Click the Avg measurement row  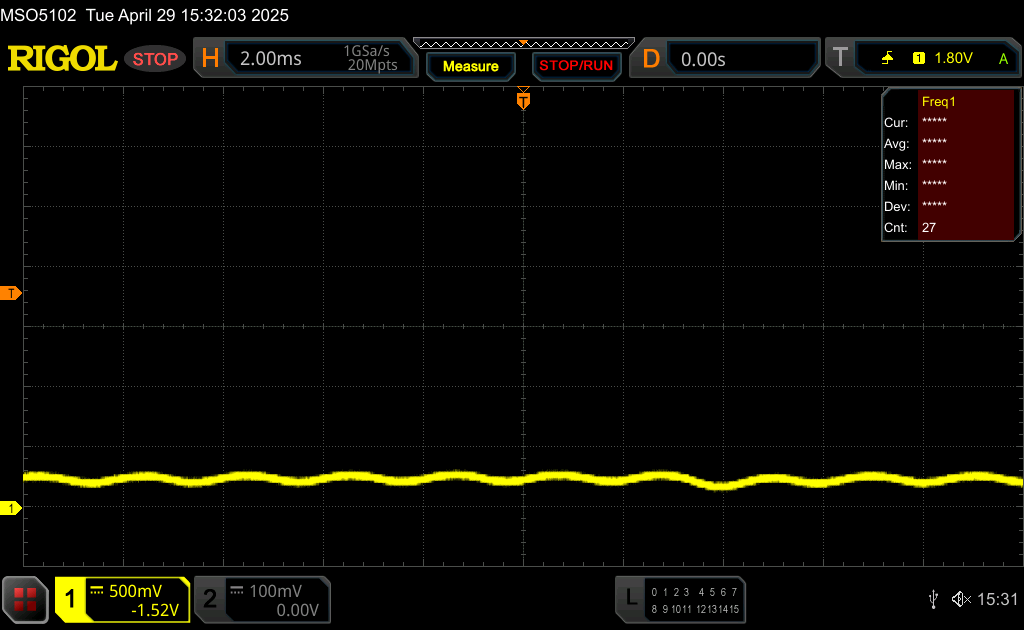(949, 143)
